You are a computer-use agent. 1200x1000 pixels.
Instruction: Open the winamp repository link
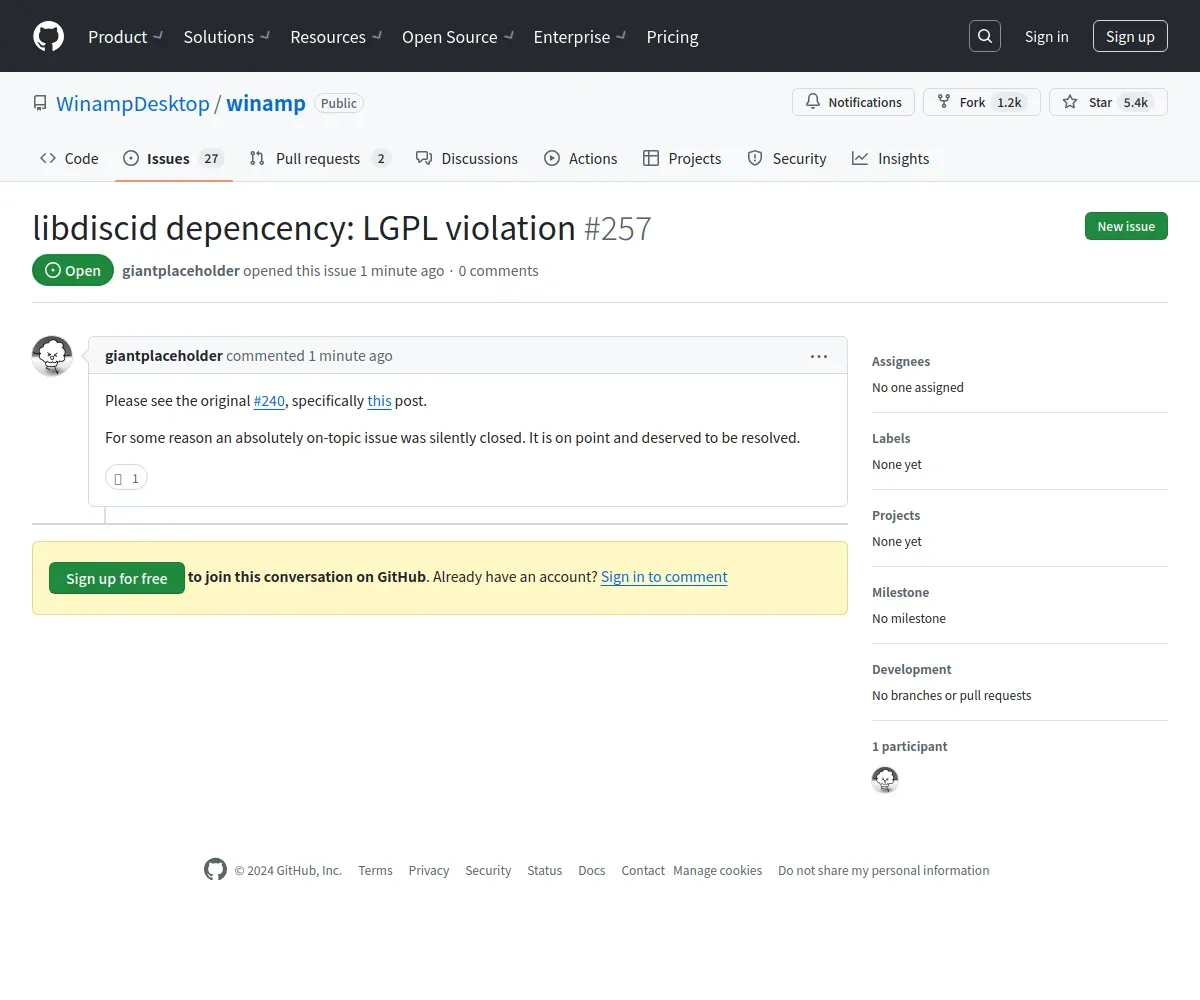tap(266, 103)
